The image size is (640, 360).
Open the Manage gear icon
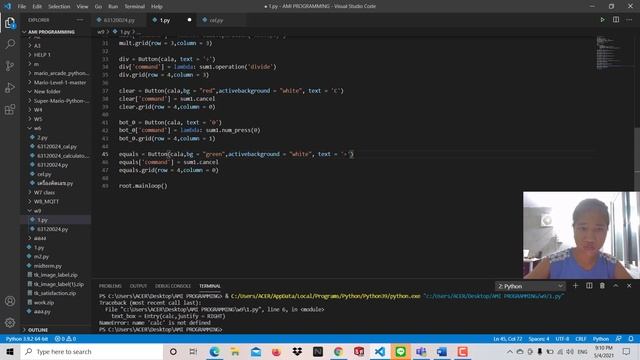(x=10, y=322)
